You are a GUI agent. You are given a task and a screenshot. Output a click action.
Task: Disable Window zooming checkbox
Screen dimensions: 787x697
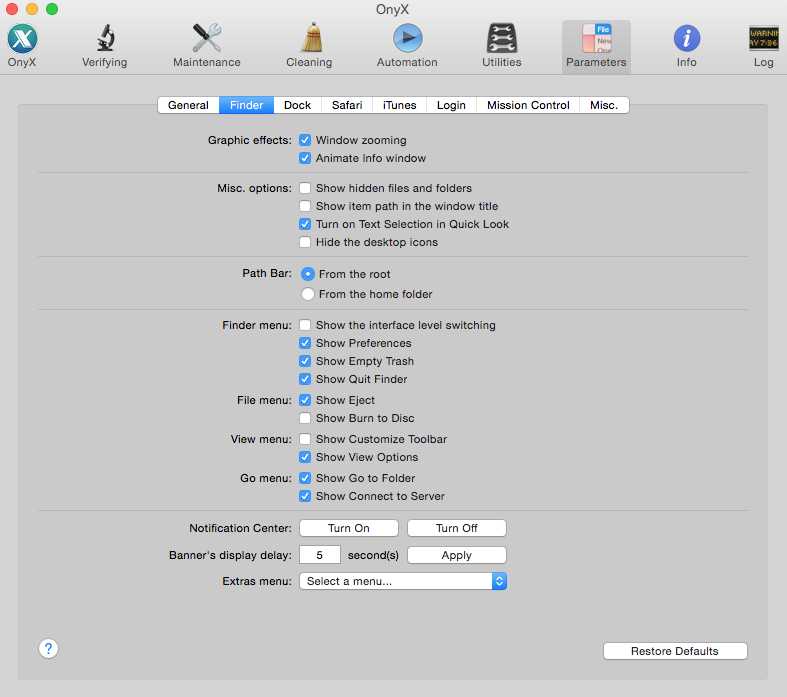pyautogui.click(x=305, y=140)
